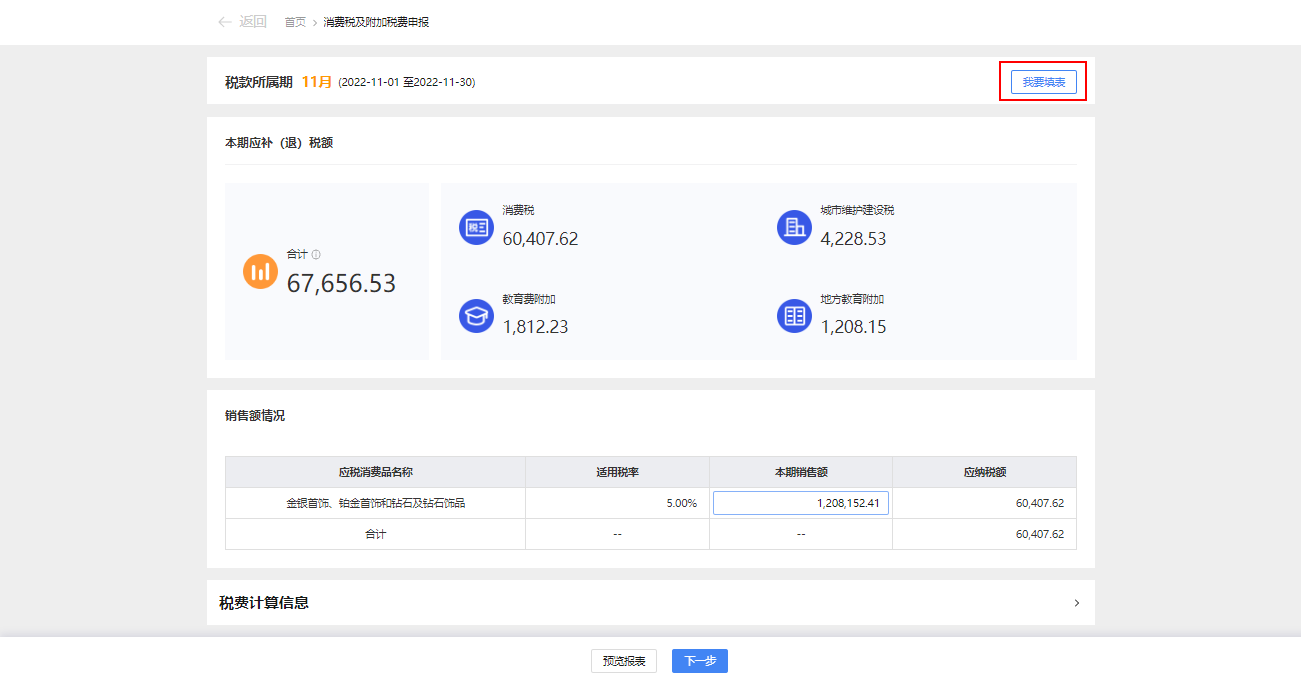Screen dimensions: 1301x684
Task: Click the 教育费附加 graduation cap icon
Action: coord(476,315)
